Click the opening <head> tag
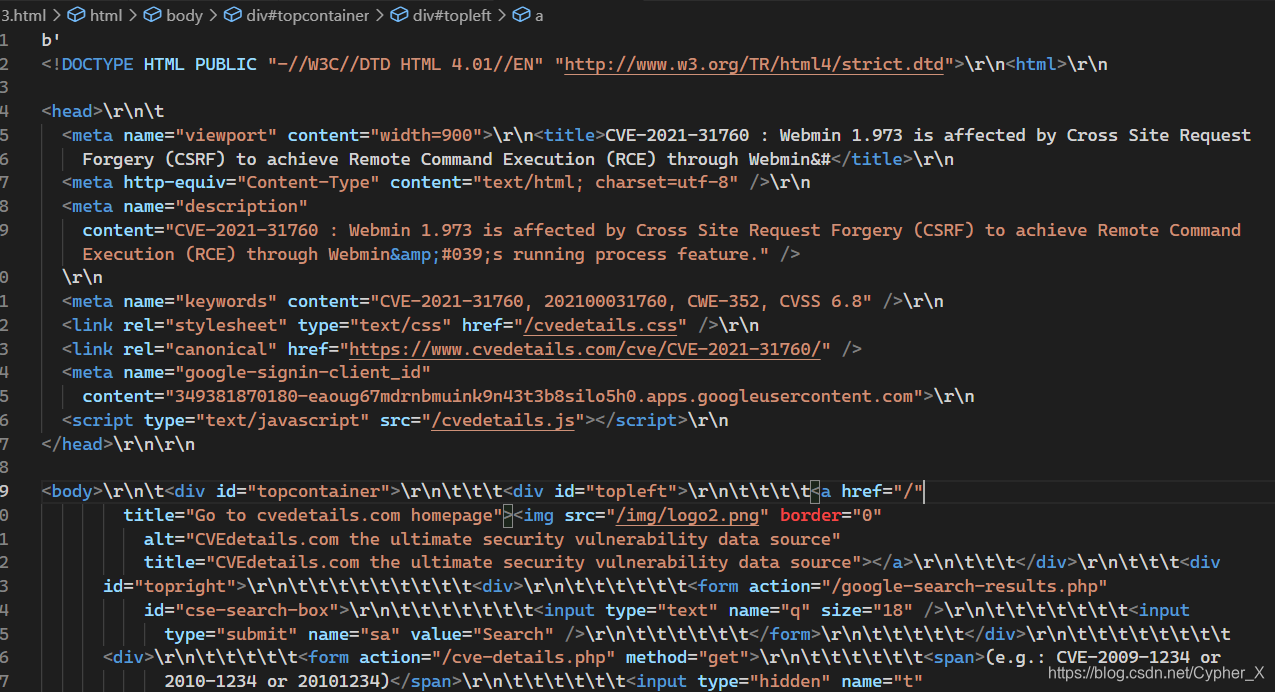1275x692 pixels. click(x=72, y=111)
